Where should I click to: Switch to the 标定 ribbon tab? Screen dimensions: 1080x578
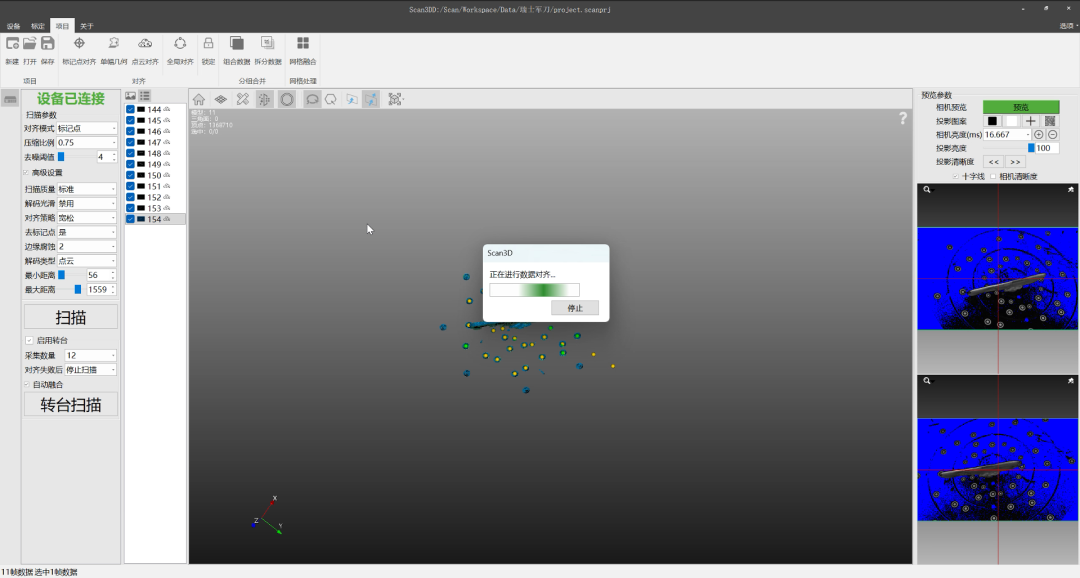(x=38, y=26)
